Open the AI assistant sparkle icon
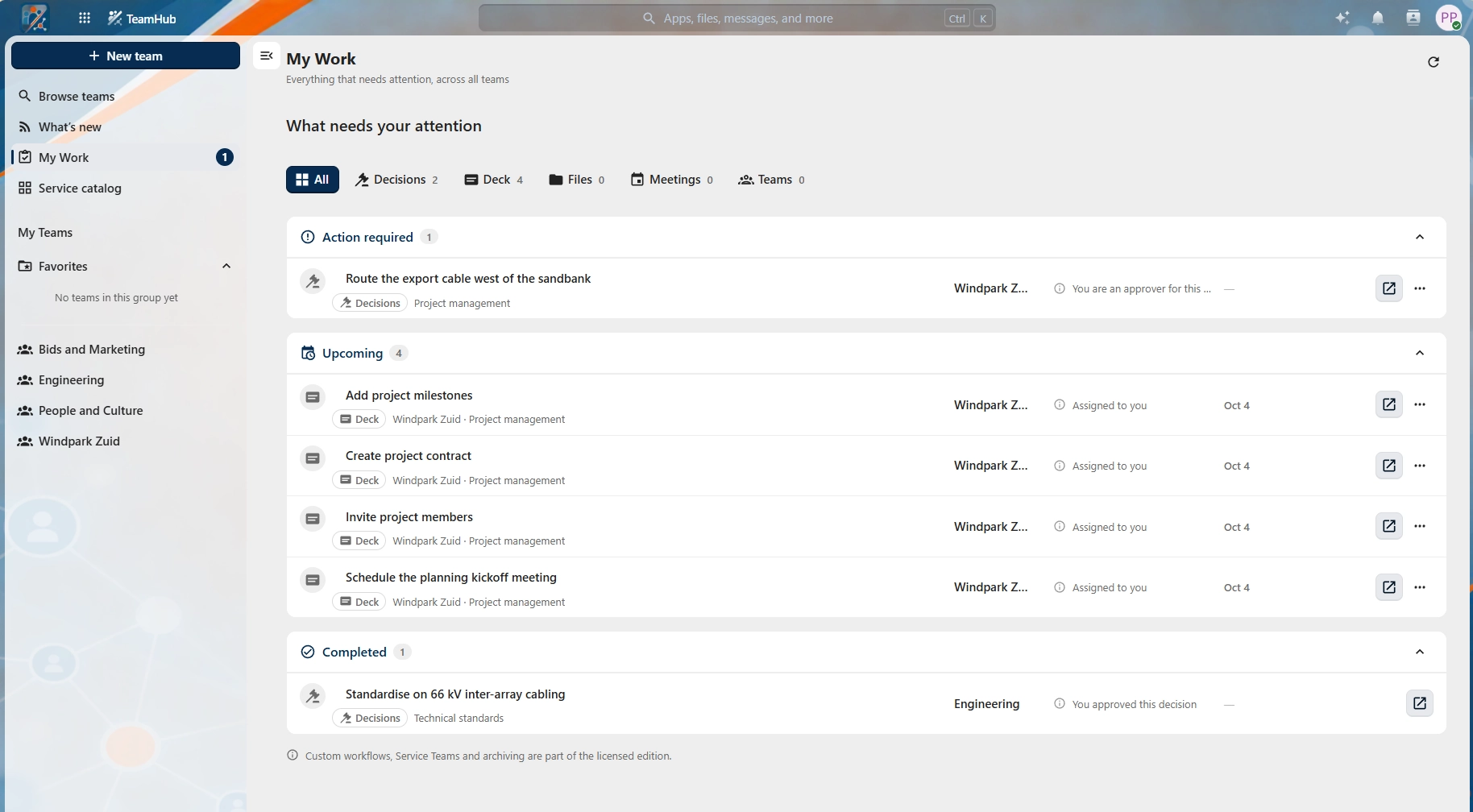 pos(1342,18)
